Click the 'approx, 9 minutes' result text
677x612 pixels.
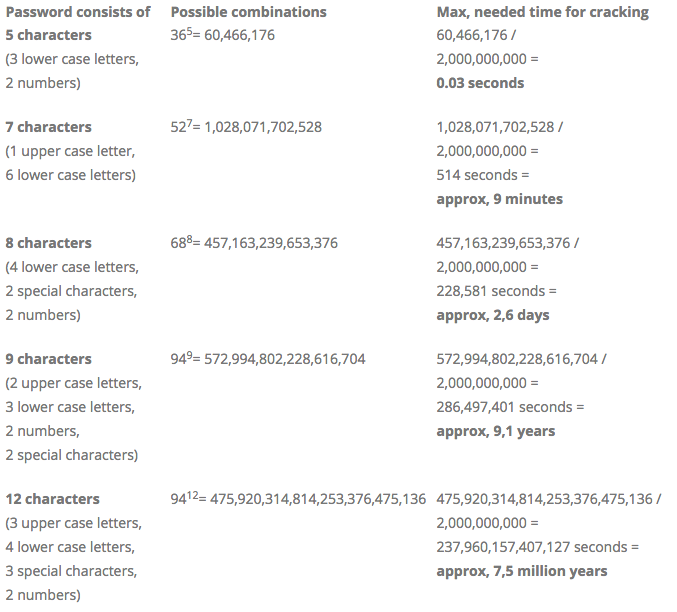pyautogui.click(x=500, y=199)
